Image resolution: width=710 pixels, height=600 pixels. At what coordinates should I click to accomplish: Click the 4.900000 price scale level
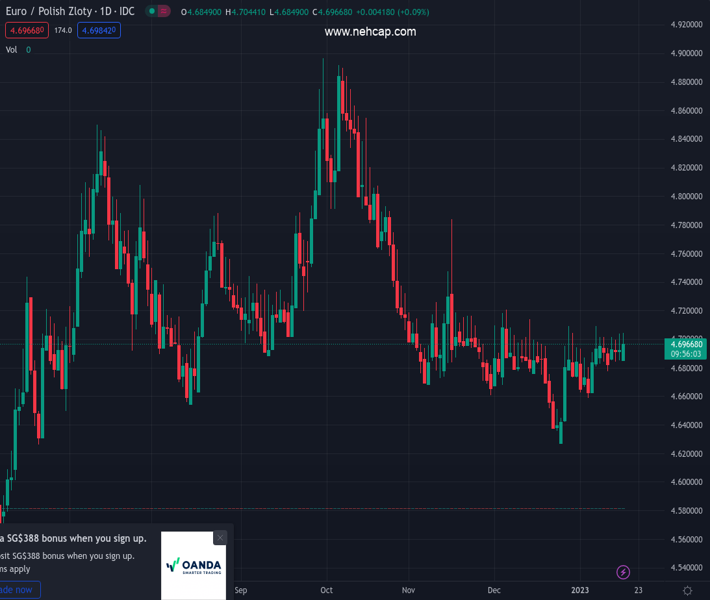point(684,53)
